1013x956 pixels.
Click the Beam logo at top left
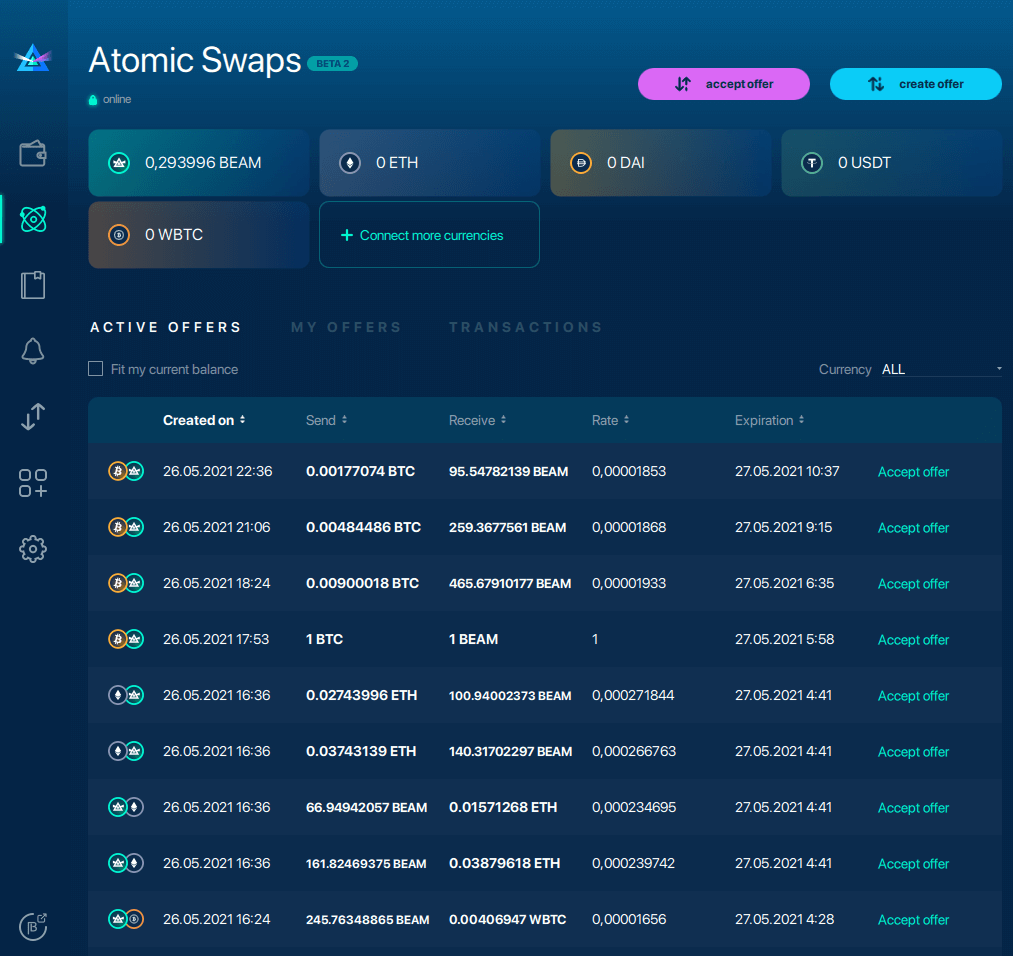33,59
